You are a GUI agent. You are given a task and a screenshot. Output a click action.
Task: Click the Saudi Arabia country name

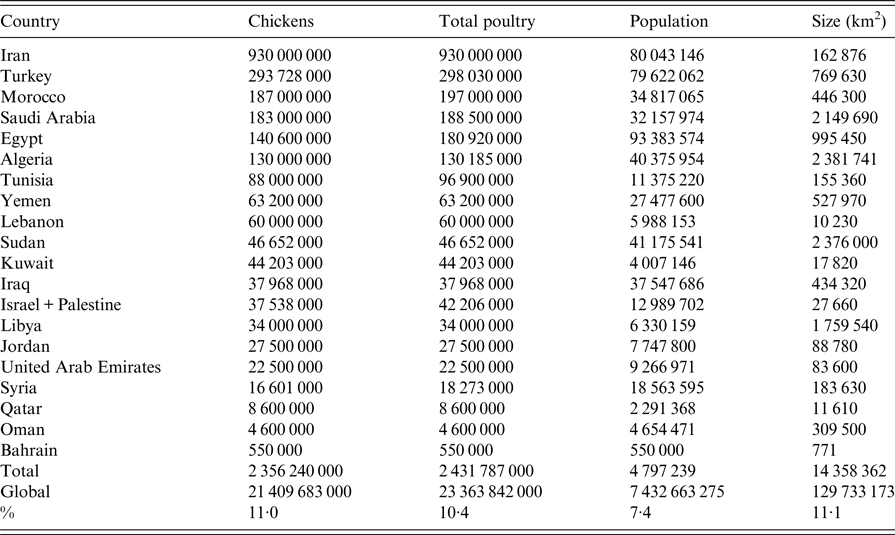click(48, 117)
